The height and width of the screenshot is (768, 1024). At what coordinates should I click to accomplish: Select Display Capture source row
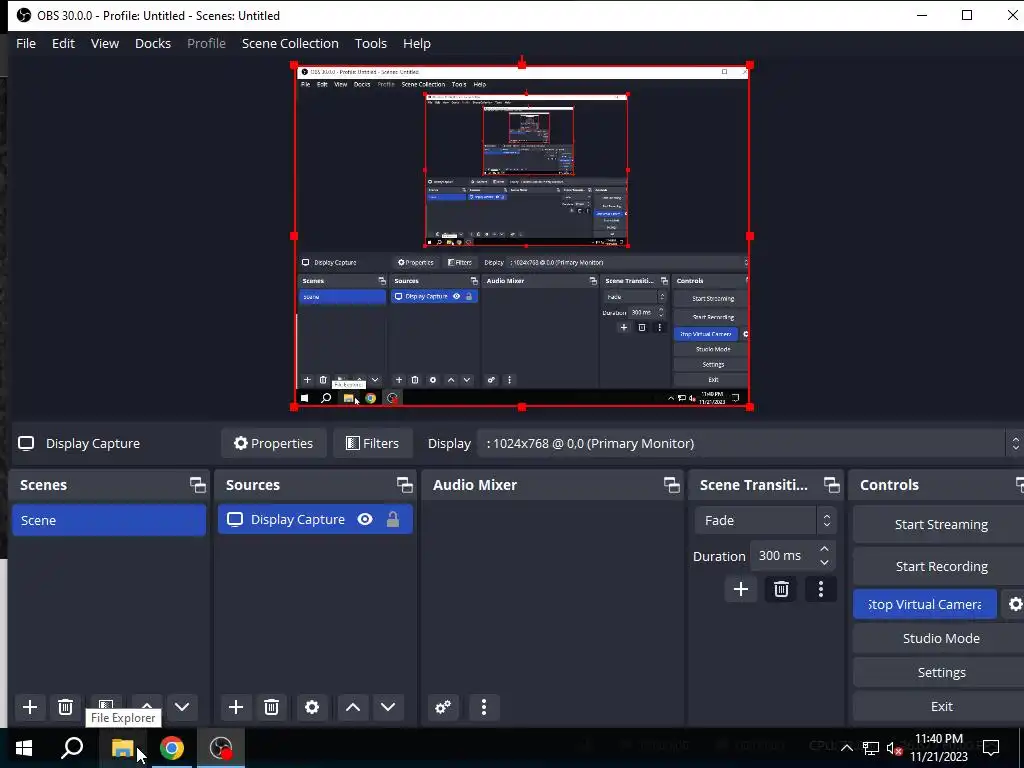click(x=315, y=519)
